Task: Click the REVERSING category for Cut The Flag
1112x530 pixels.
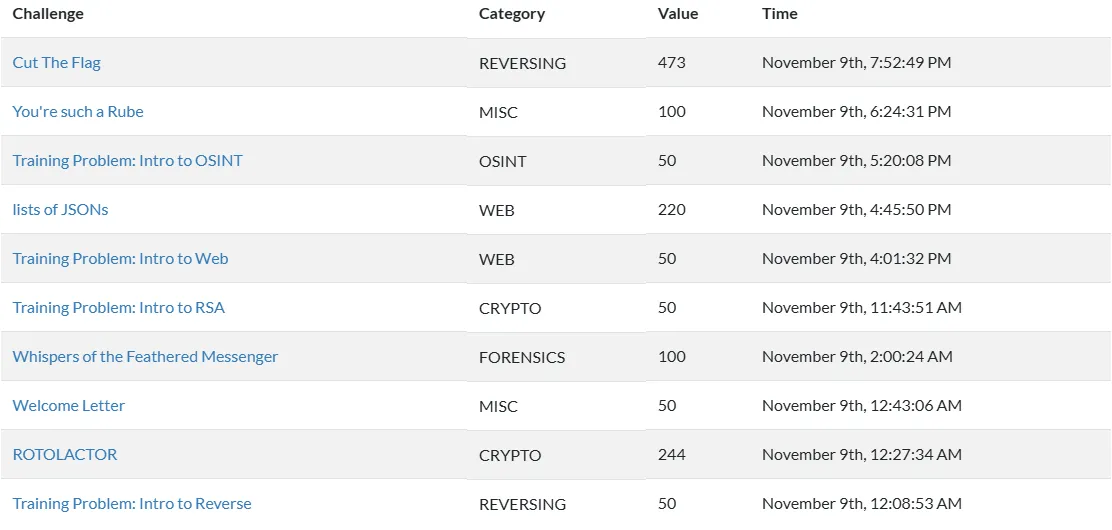Action: coord(522,63)
